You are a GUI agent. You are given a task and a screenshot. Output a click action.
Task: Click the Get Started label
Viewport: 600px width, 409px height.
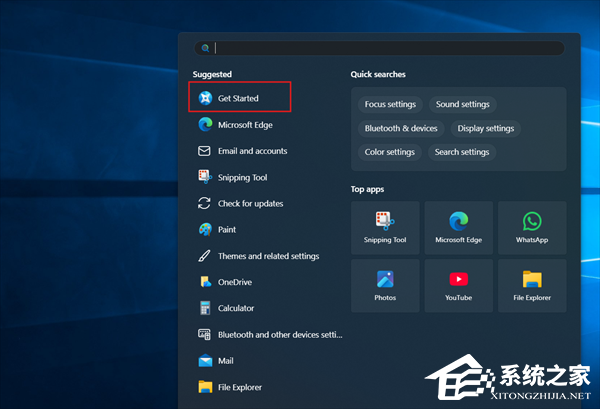point(238,98)
